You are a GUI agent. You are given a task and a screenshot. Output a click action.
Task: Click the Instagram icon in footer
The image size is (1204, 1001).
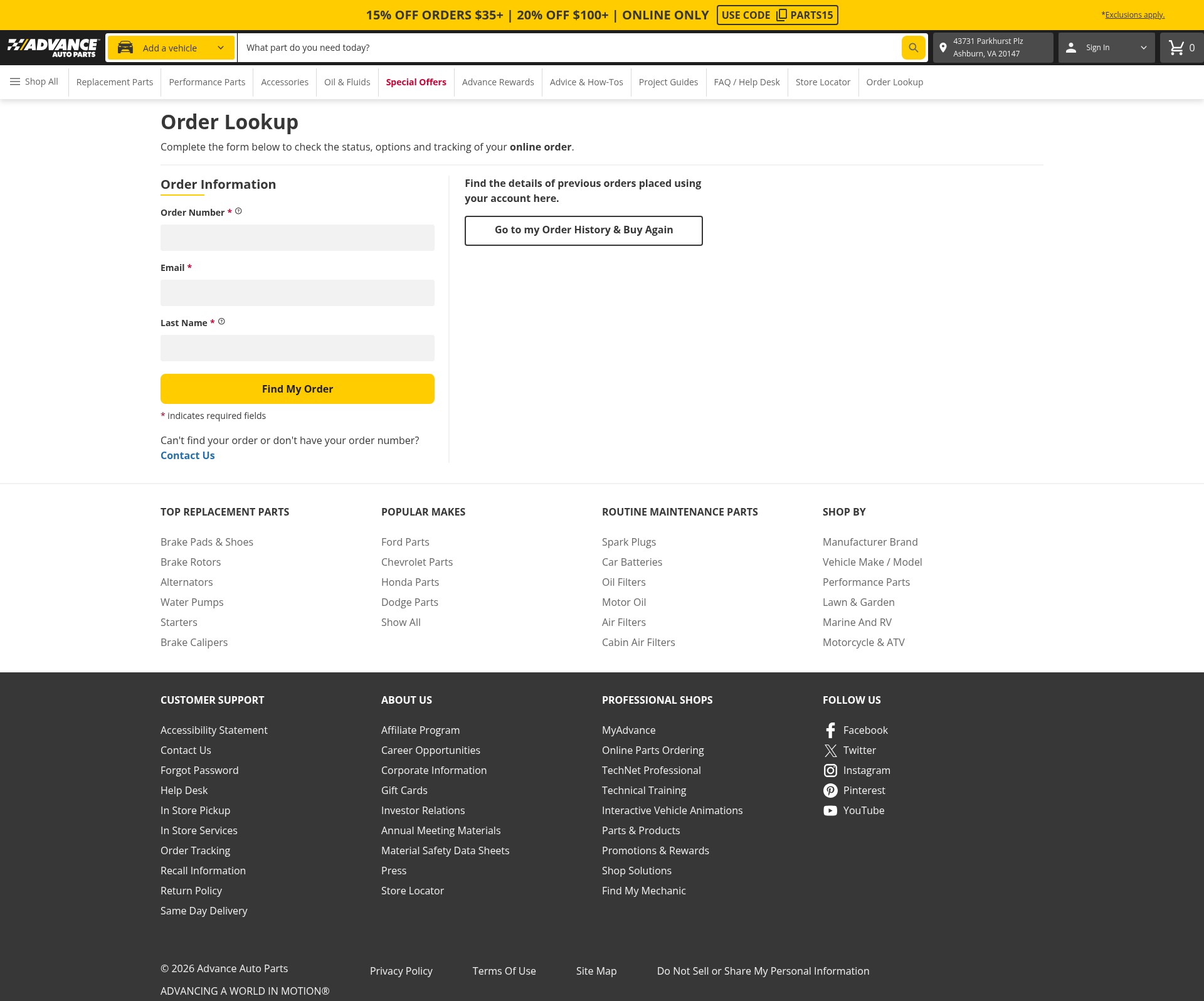tap(830, 770)
